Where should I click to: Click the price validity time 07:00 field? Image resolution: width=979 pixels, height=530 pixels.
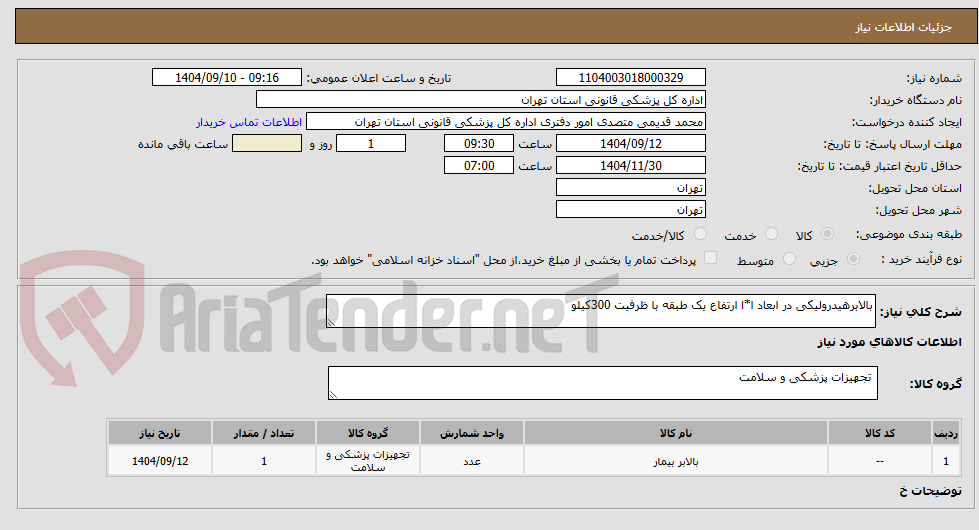pyautogui.click(x=479, y=165)
